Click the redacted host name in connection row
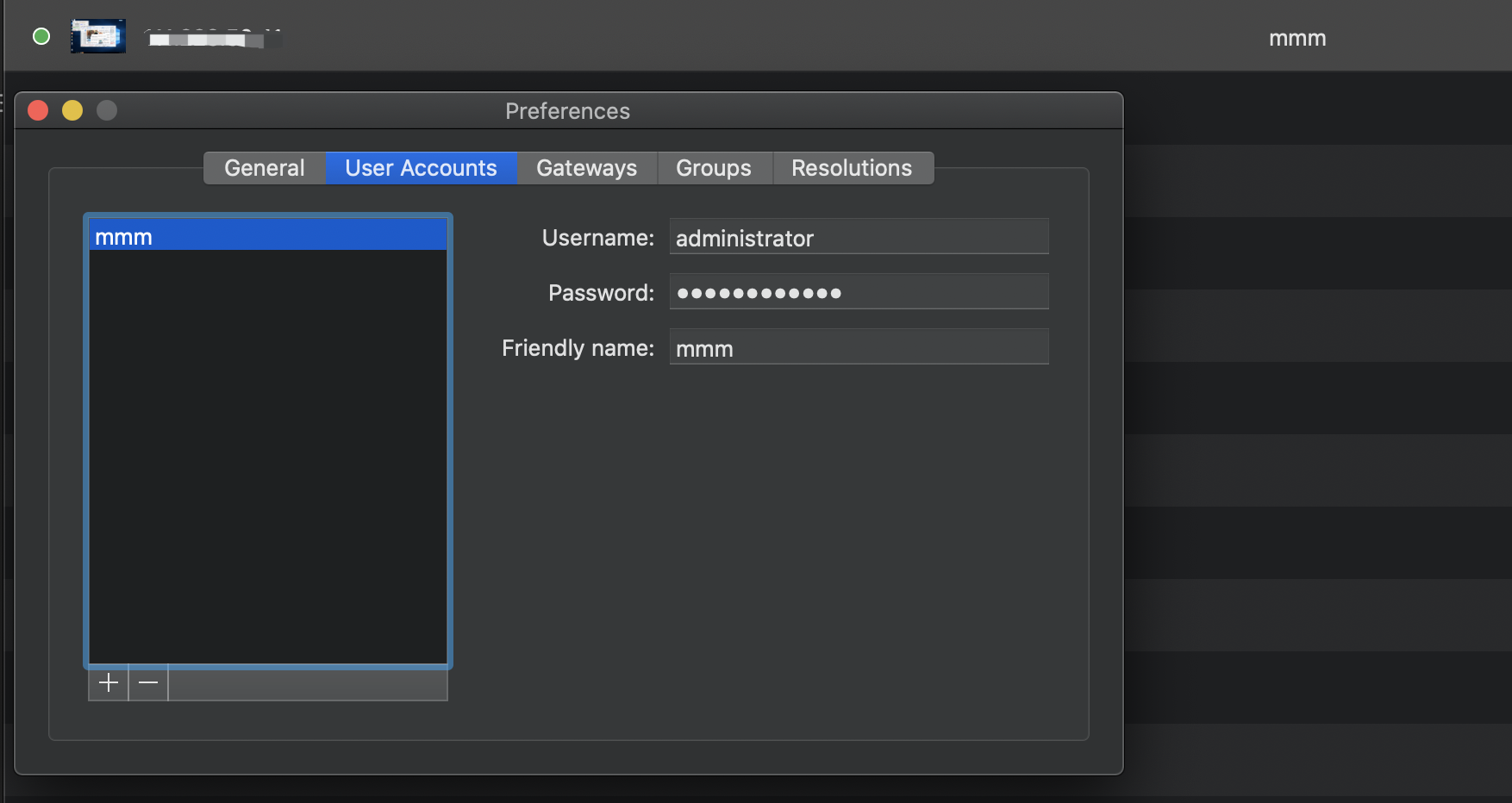1512x803 pixels. tap(213, 38)
